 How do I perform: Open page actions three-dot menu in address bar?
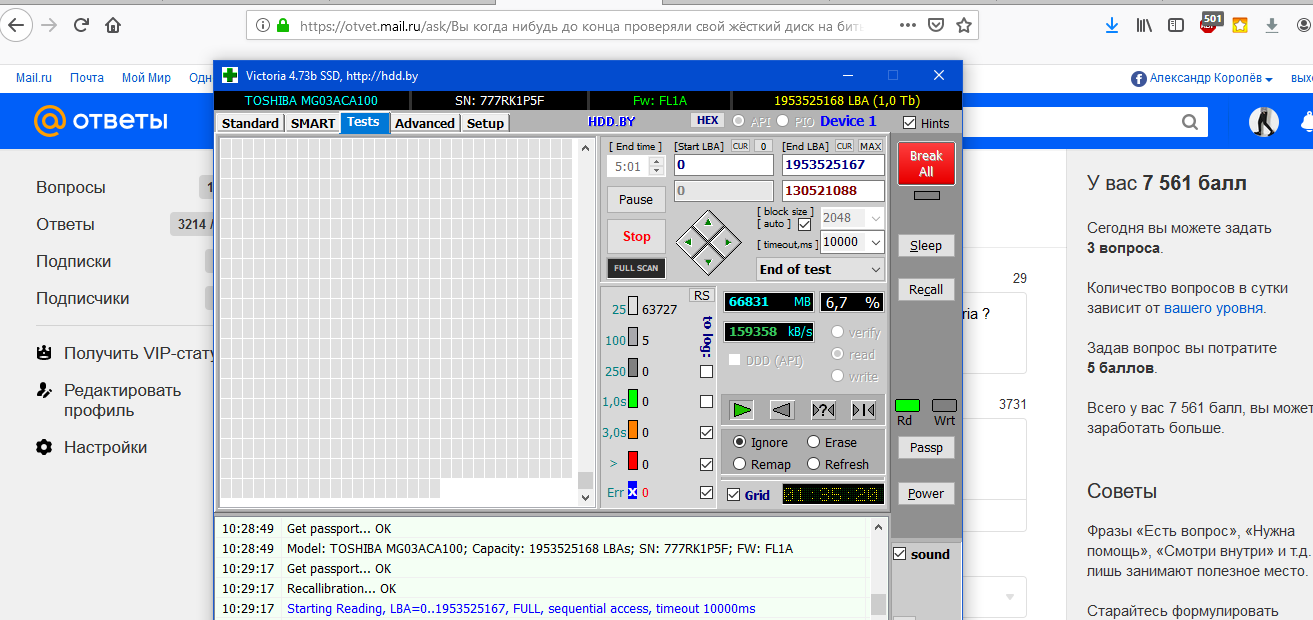click(906, 25)
